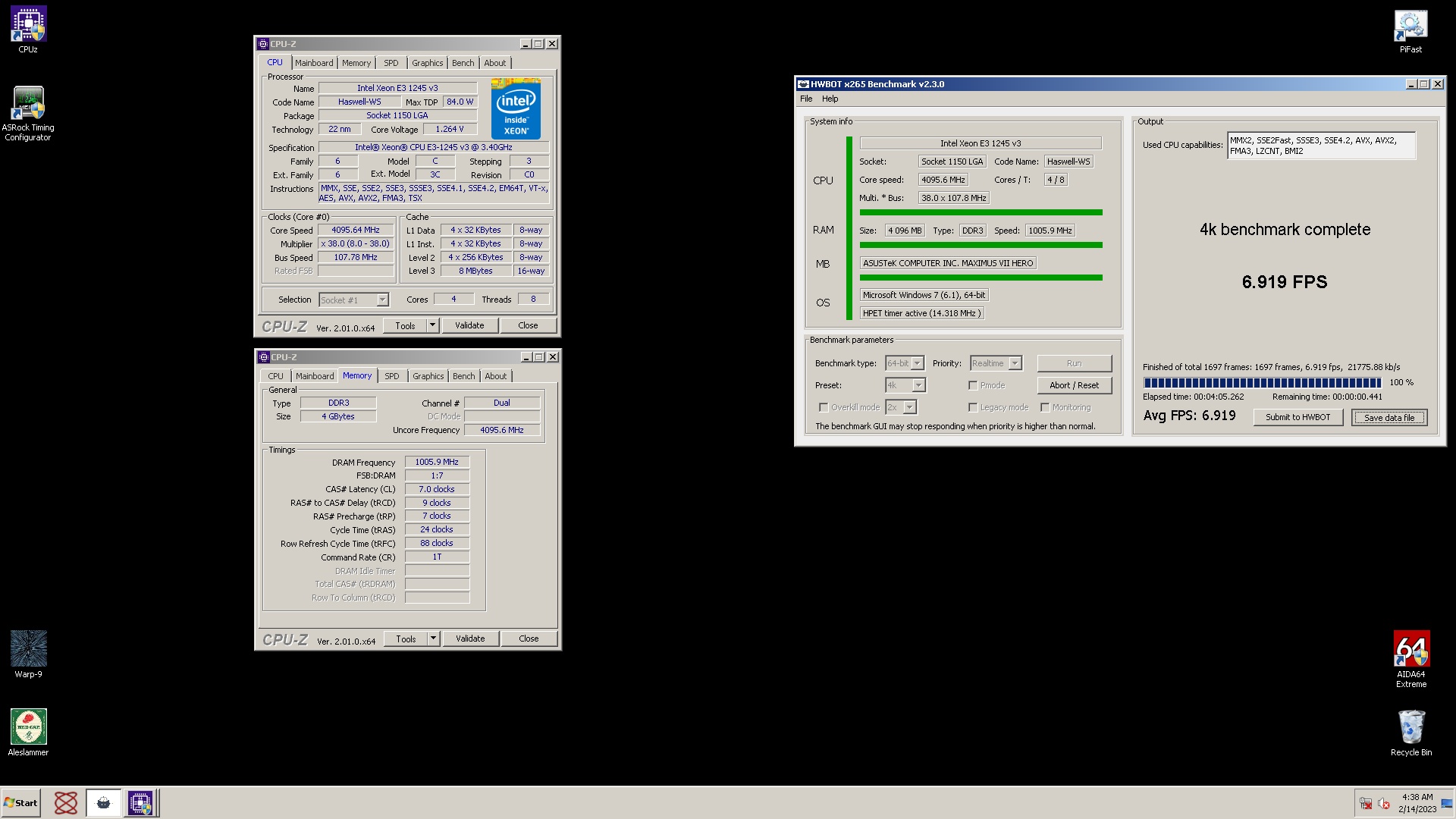Screen dimensions: 1456x819
Task: Expand Tools arrow in lower CPU-Z
Action: pyautogui.click(x=433, y=639)
